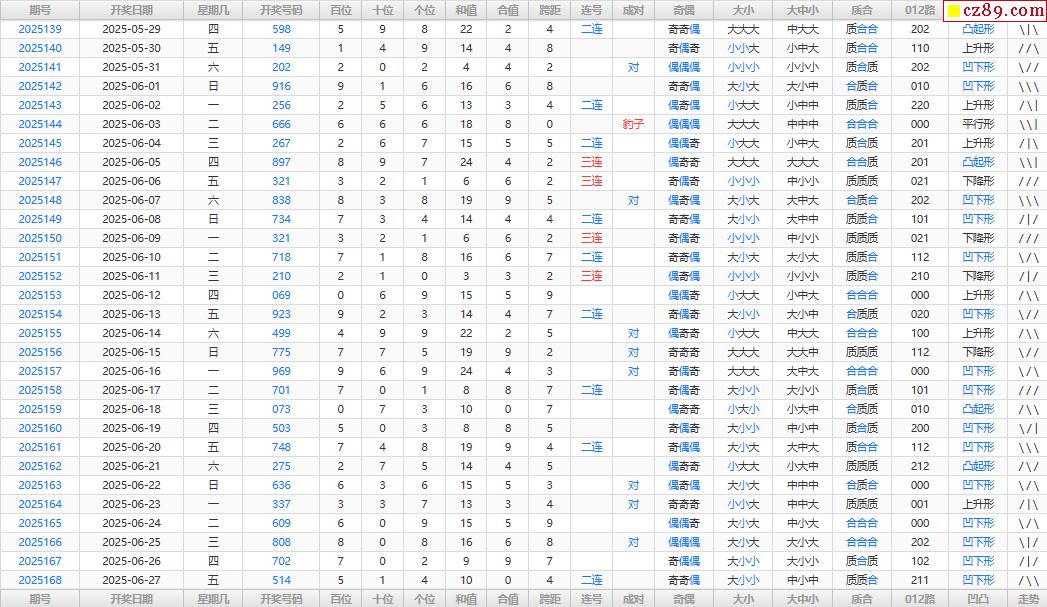Click 质质质 in row 2025156
Viewport: 1047px width, 607px height.
pos(861,353)
